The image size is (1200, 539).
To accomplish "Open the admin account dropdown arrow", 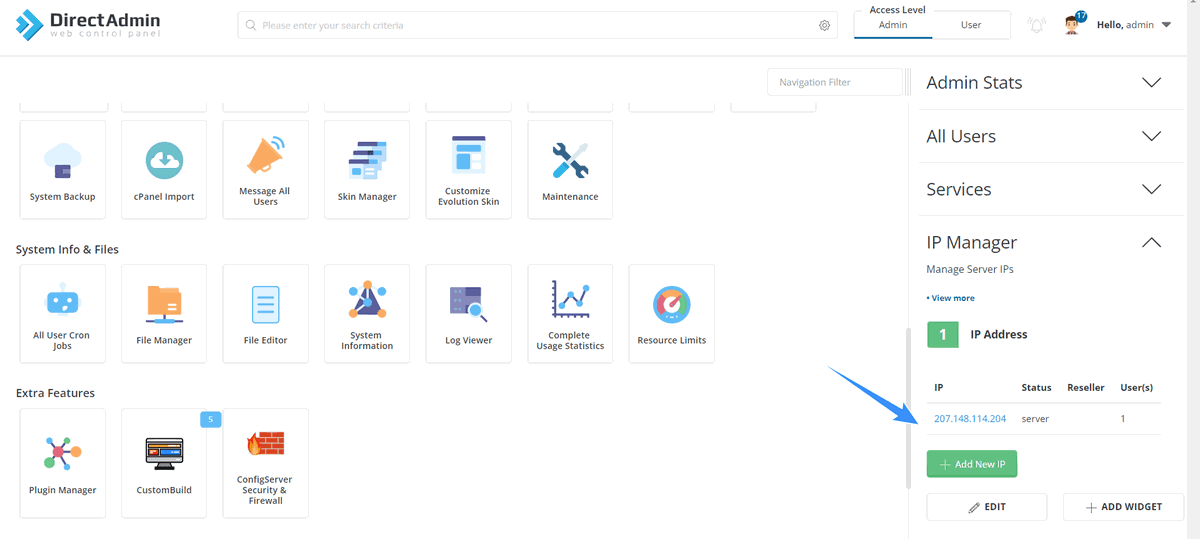I will point(1166,25).
